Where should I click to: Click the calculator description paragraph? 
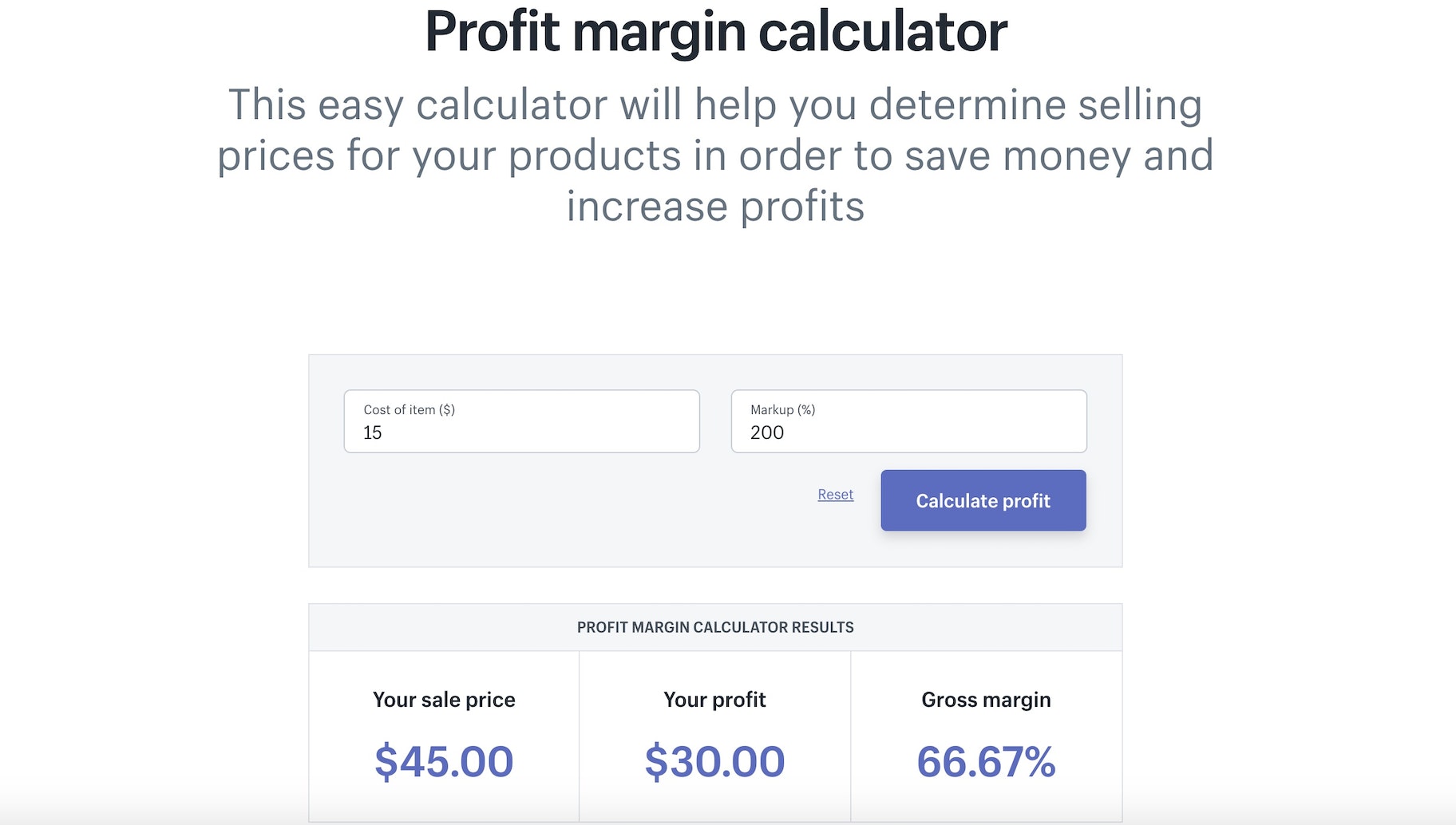pyautogui.click(x=715, y=155)
